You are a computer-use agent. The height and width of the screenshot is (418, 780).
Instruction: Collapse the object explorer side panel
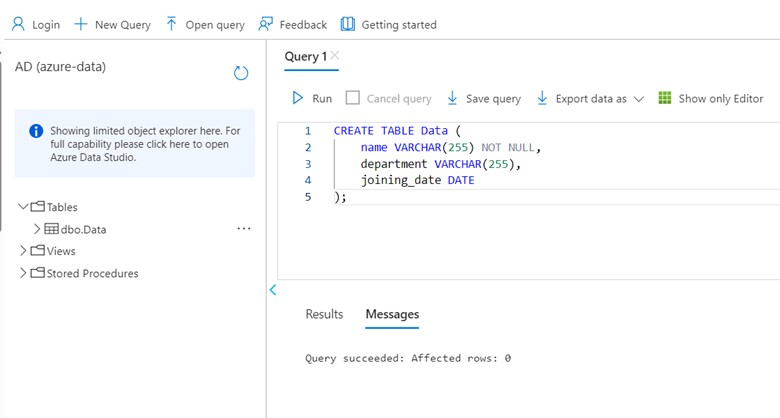272,290
